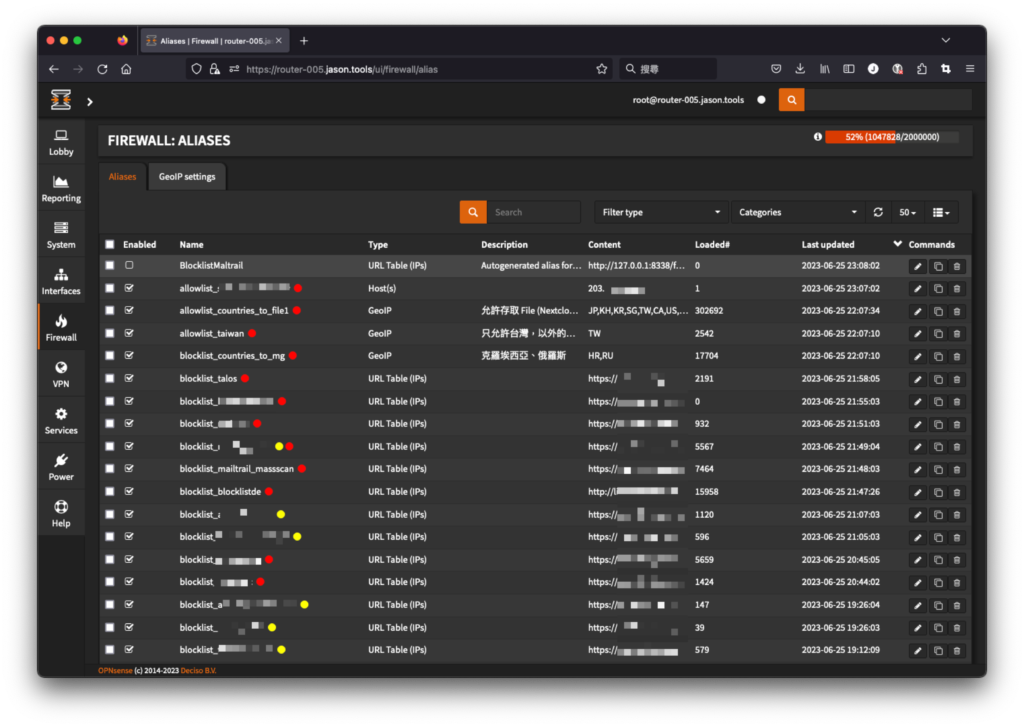The image size is (1024, 727).
Task: Open the Lobby section in sidebar
Action: click(x=61, y=142)
